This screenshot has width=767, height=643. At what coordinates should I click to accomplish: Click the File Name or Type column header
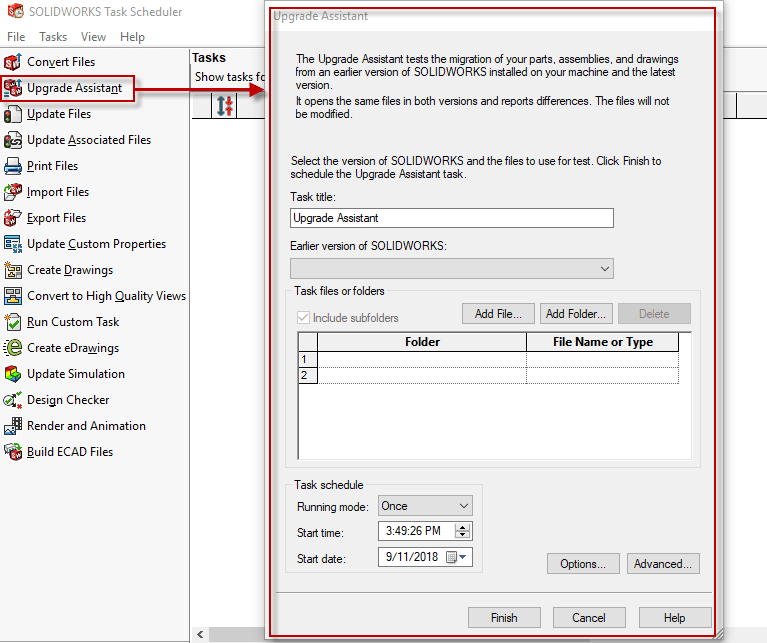603,342
